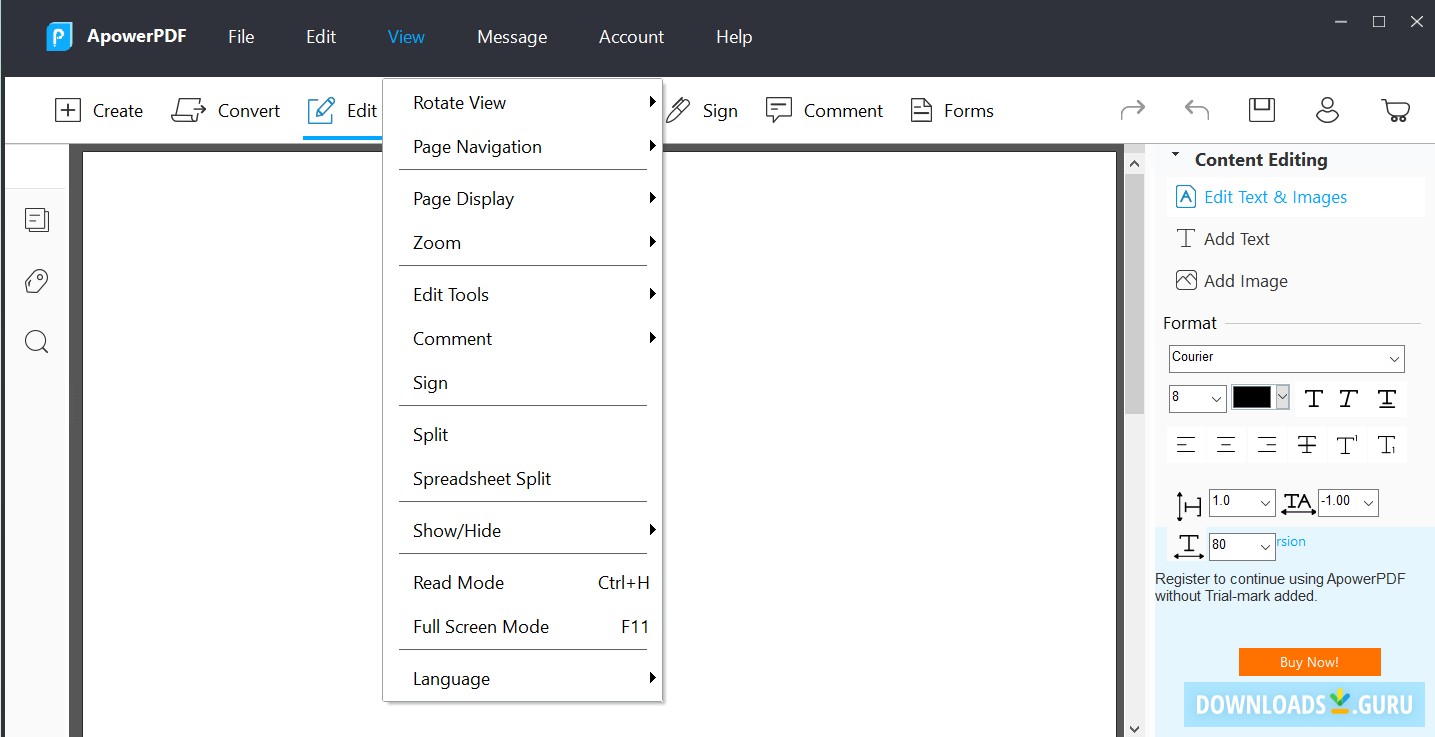
Task: Open the page thumbnails sidebar panel
Action: pos(36,219)
